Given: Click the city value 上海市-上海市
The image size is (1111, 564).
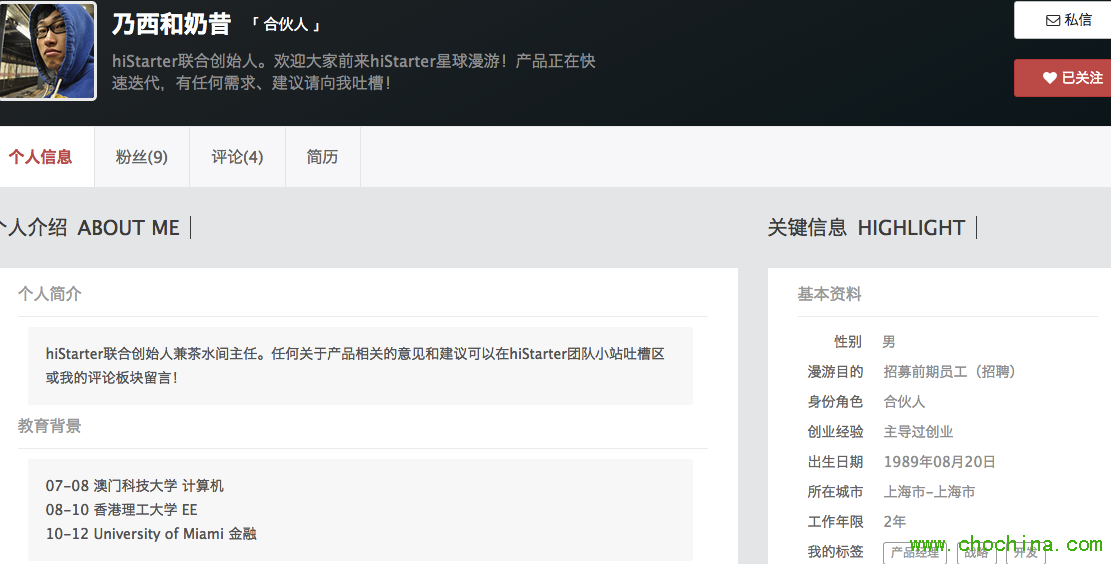Looking at the screenshot, I should [x=929, y=492].
